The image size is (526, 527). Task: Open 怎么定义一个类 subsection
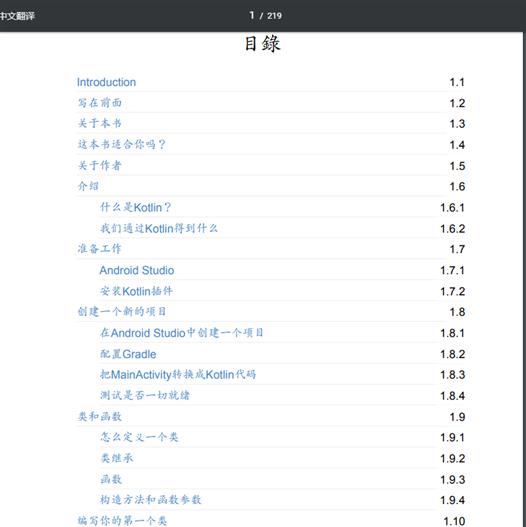(x=139, y=437)
